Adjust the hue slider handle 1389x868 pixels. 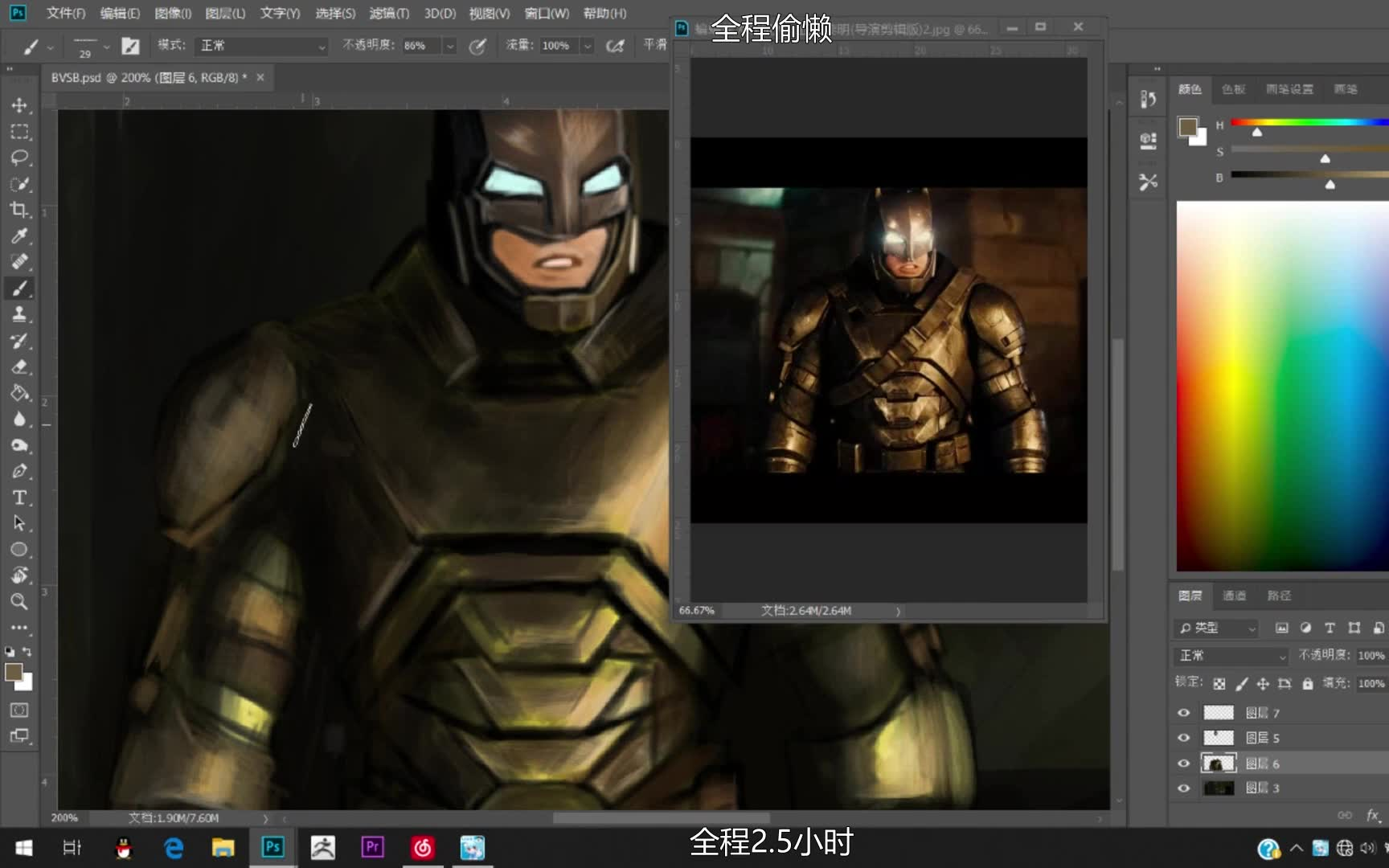tap(1257, 132)
